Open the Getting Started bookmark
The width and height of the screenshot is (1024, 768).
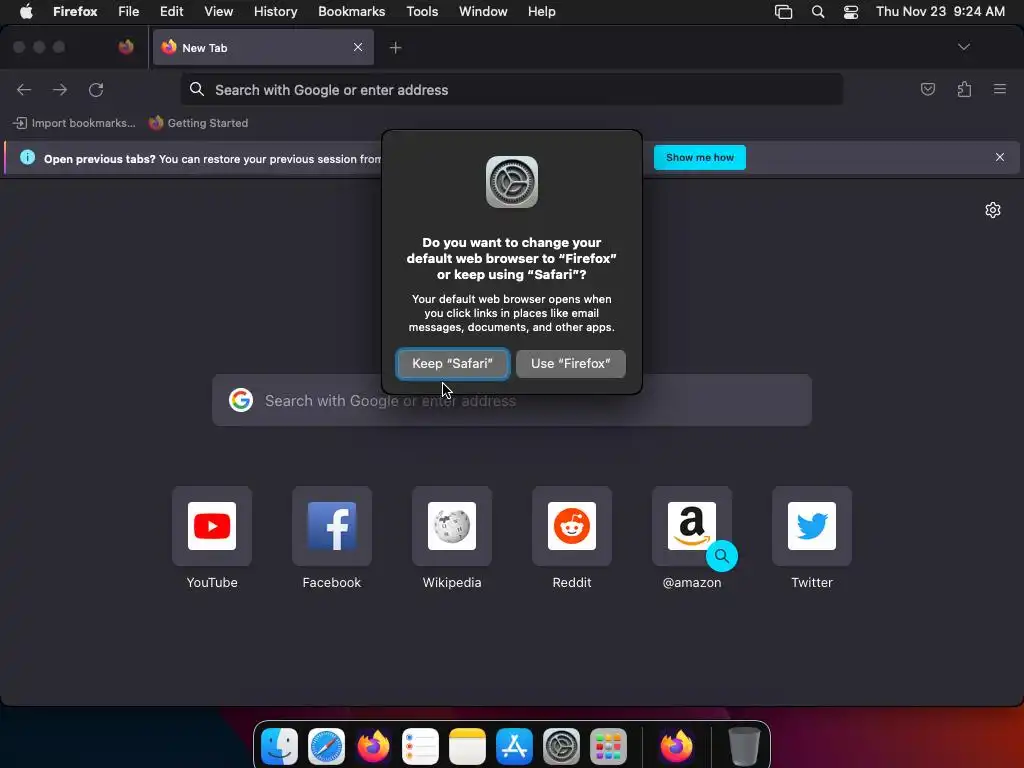click(x=199, y=123)
